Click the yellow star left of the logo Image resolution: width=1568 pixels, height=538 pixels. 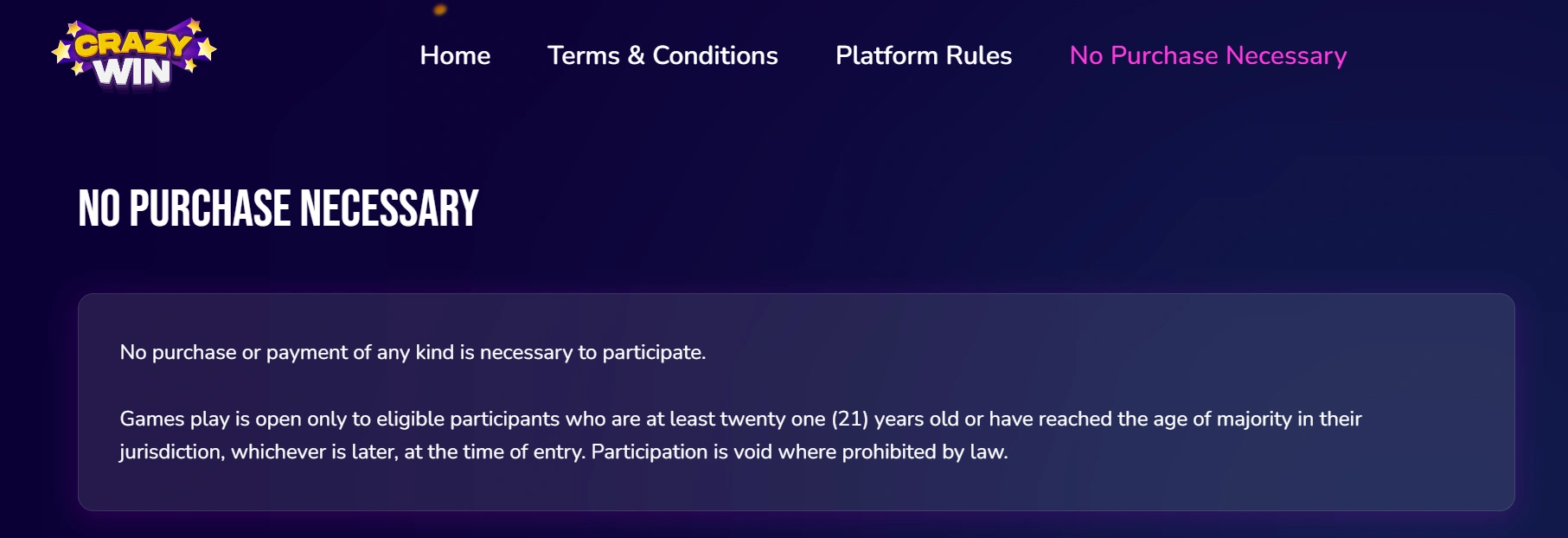pos(61,52)
